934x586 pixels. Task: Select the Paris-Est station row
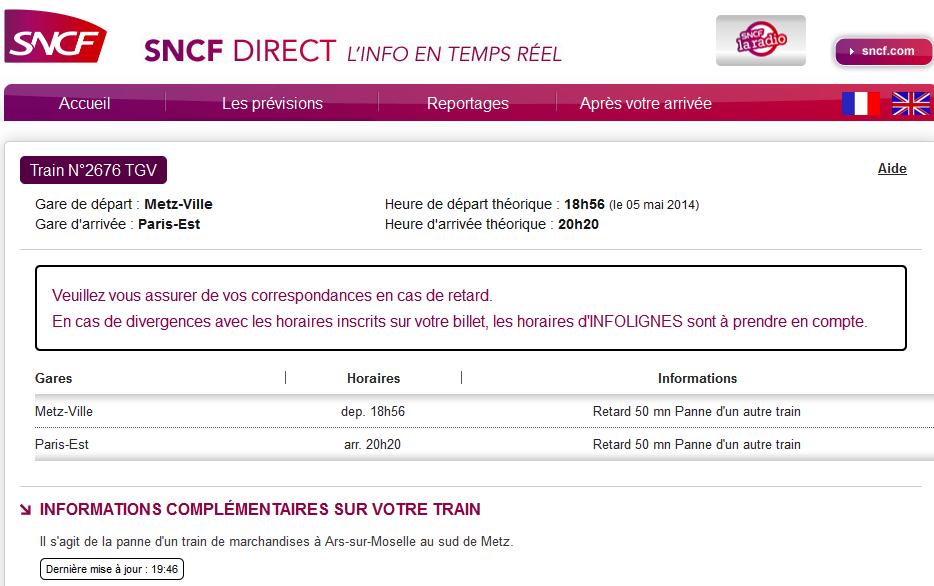tap(484, 444)
